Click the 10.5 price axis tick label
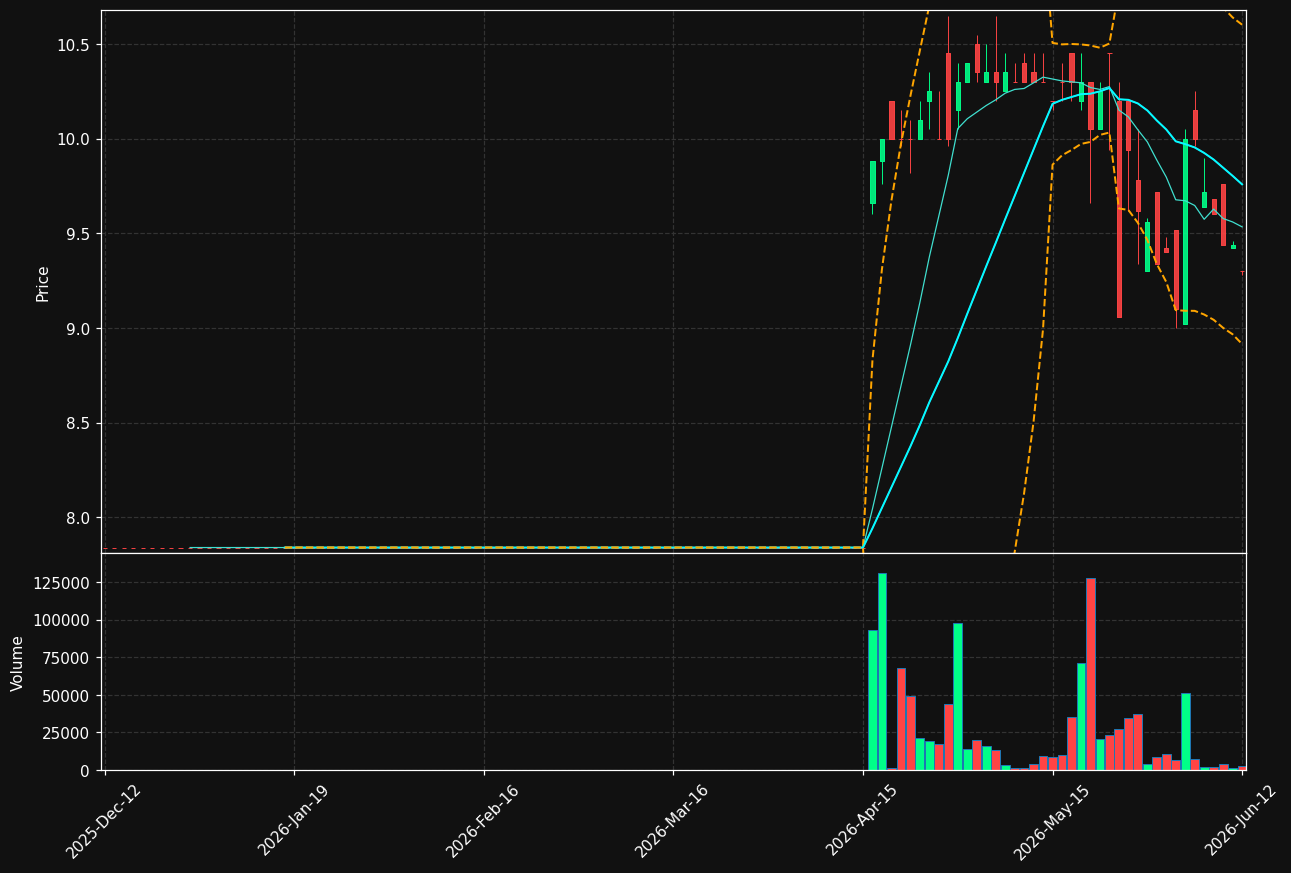Viewport: 1291px width, 873px height. point(74,45)
